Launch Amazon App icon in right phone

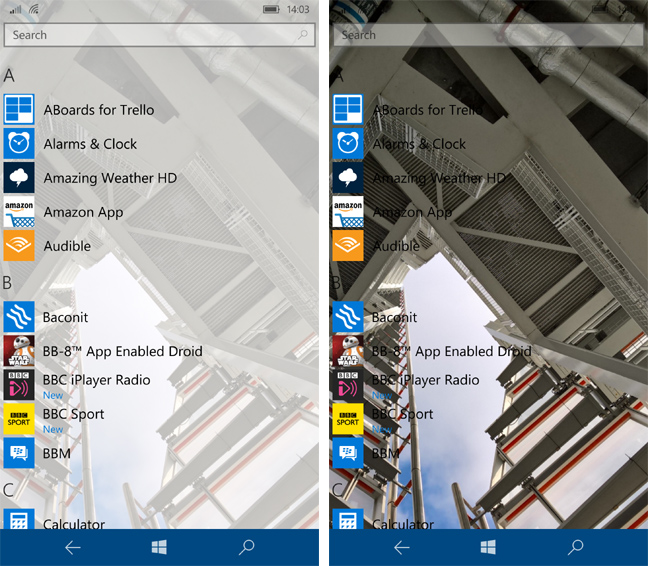pos(348,212)
